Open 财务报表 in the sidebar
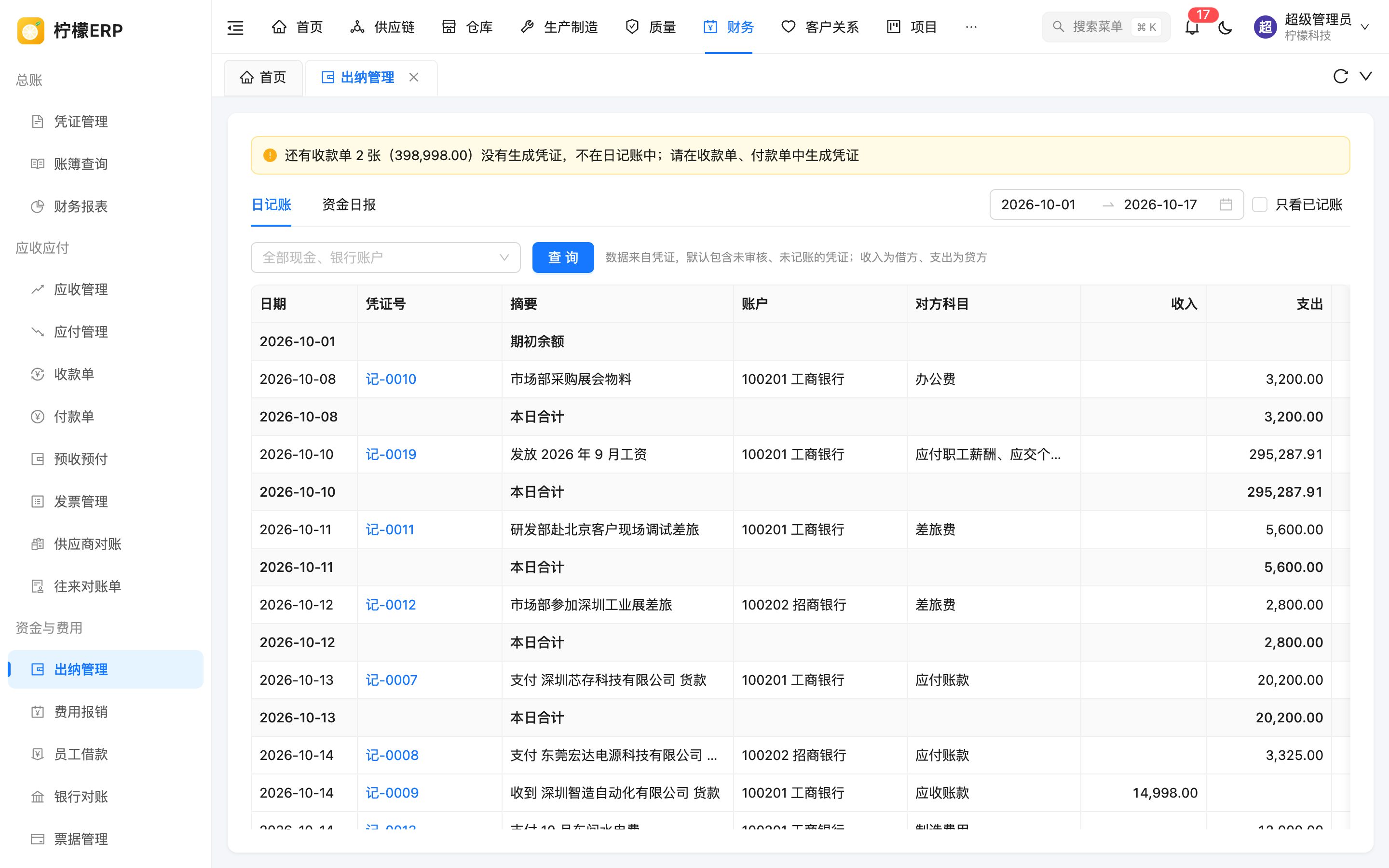Screen dimensions: 1389x868 point(106,207)
